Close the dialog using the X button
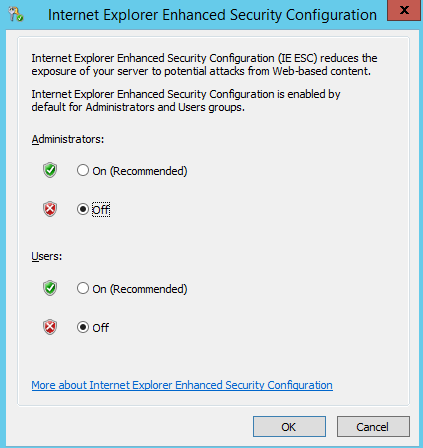This screenshot has height=448, width=423. pos(404,10)
